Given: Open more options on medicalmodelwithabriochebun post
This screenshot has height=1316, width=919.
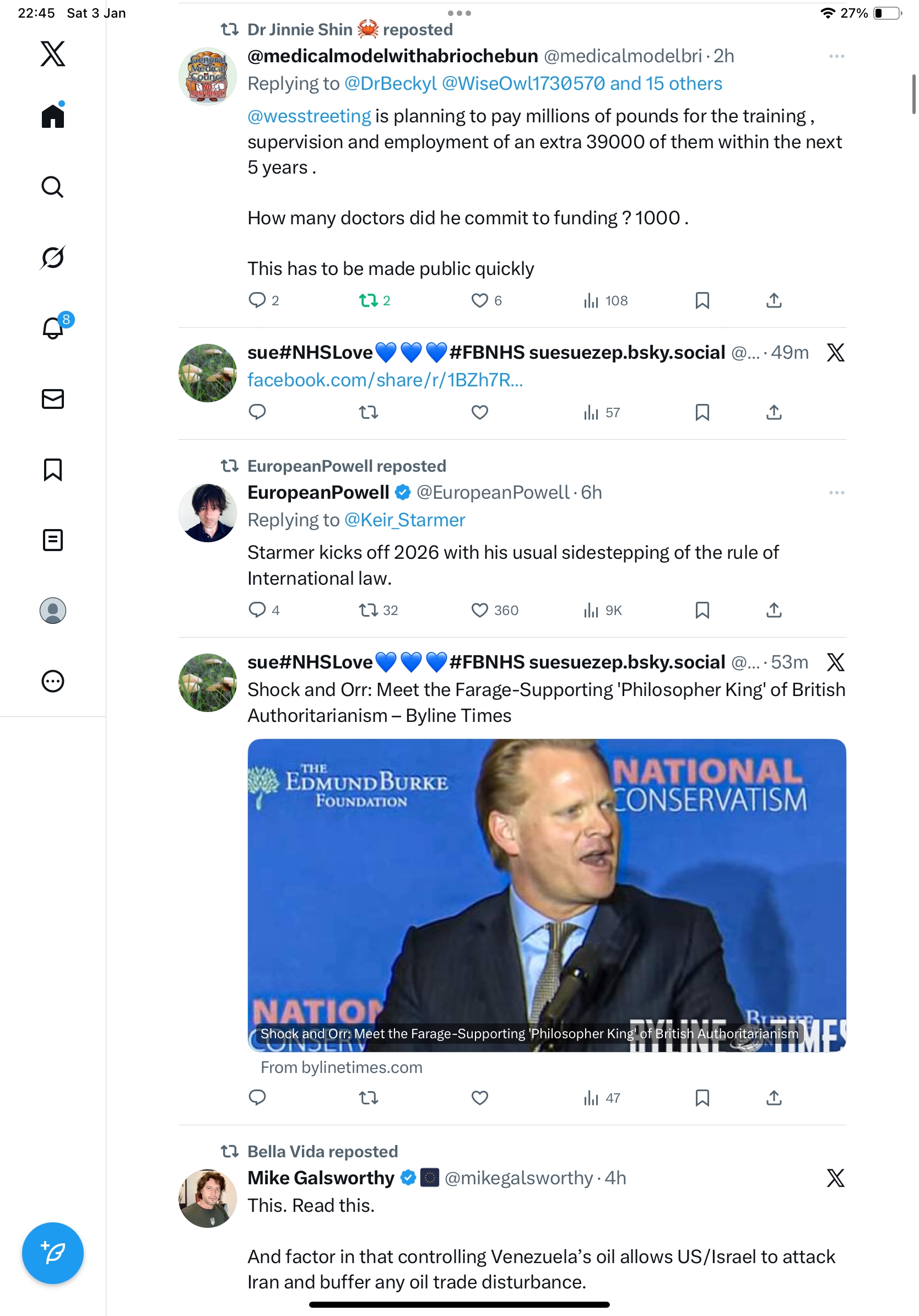Looking at the screenshot, I should 836,56.
